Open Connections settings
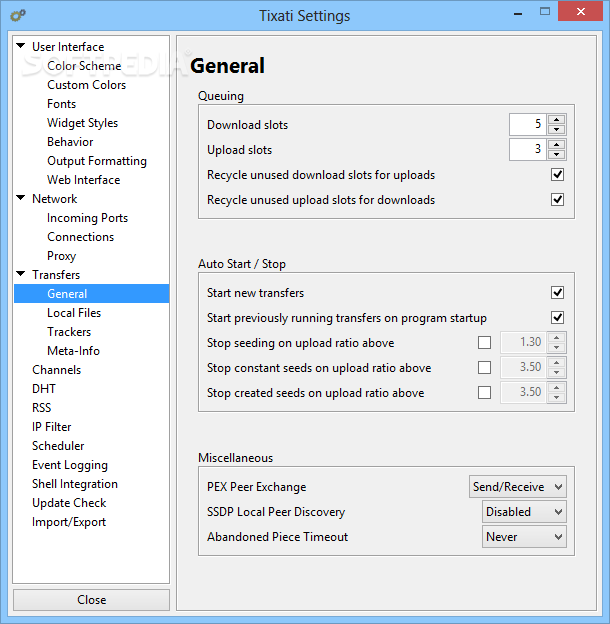 (x=80, y=237)
